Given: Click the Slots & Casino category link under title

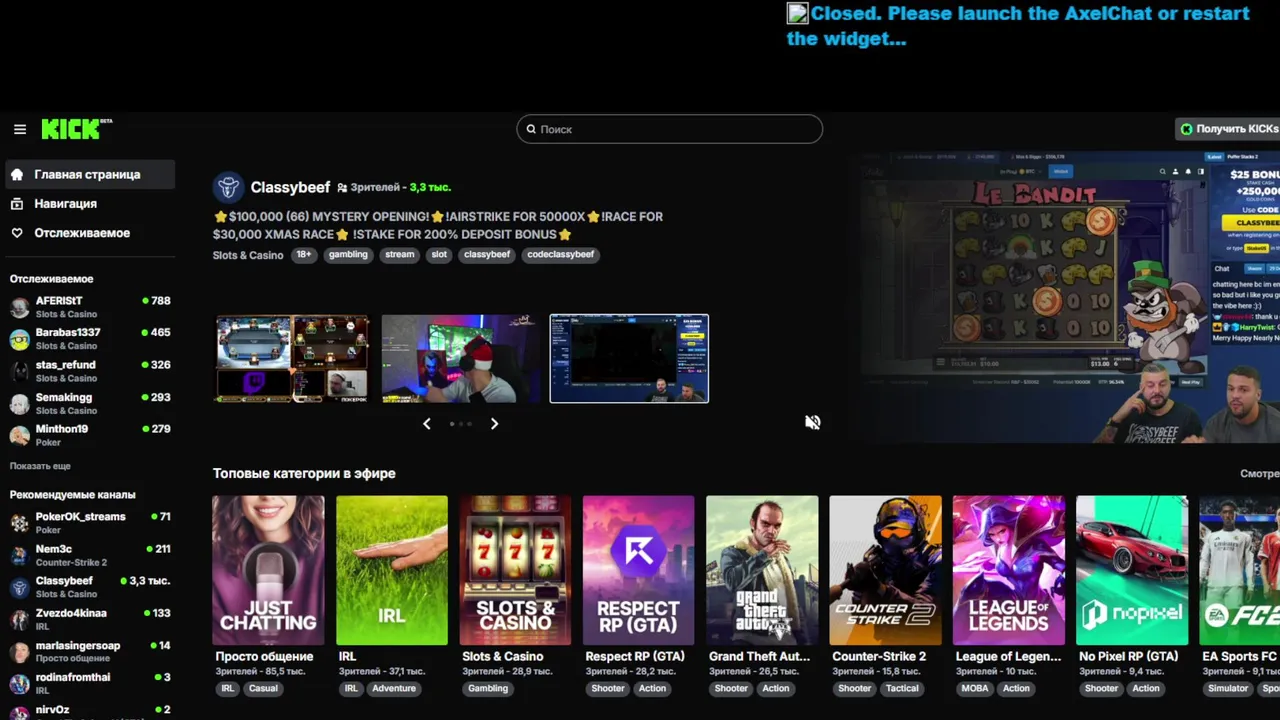Looking at the screenshot, I should (248, 255).
